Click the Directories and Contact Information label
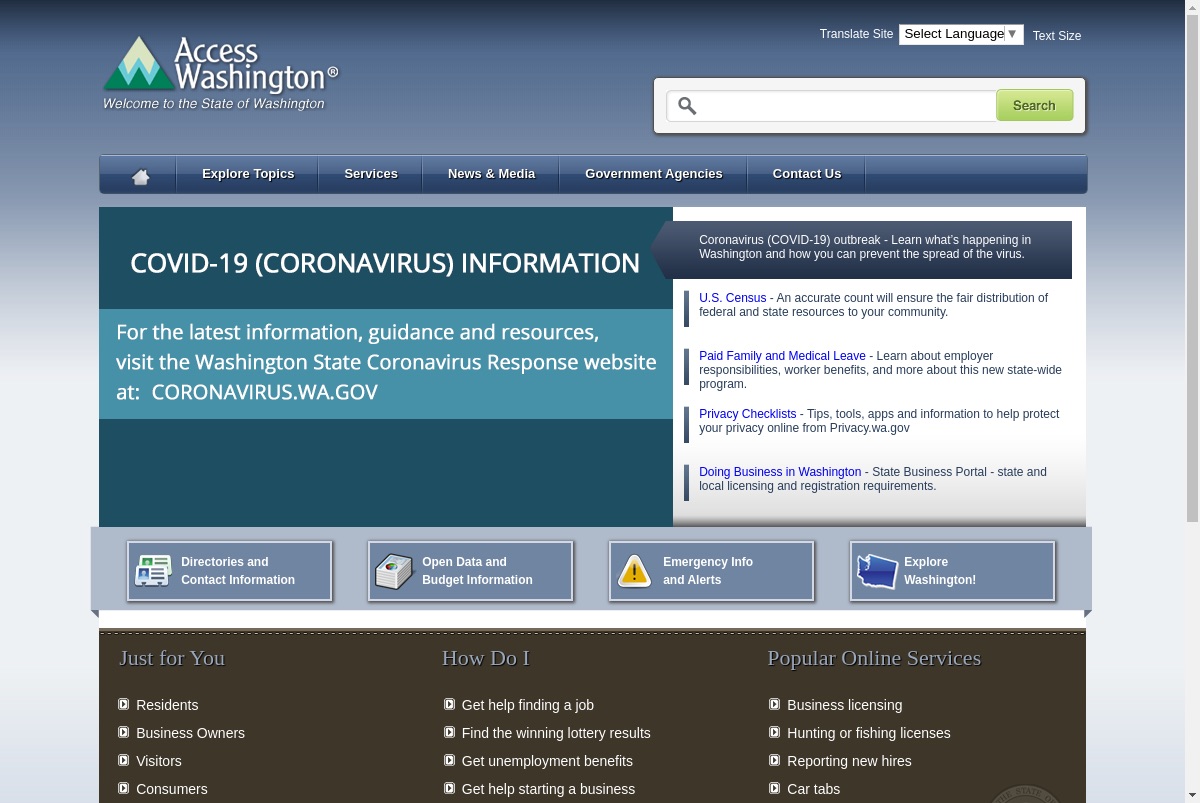The image size is (1200, 803). pos(238,571)
